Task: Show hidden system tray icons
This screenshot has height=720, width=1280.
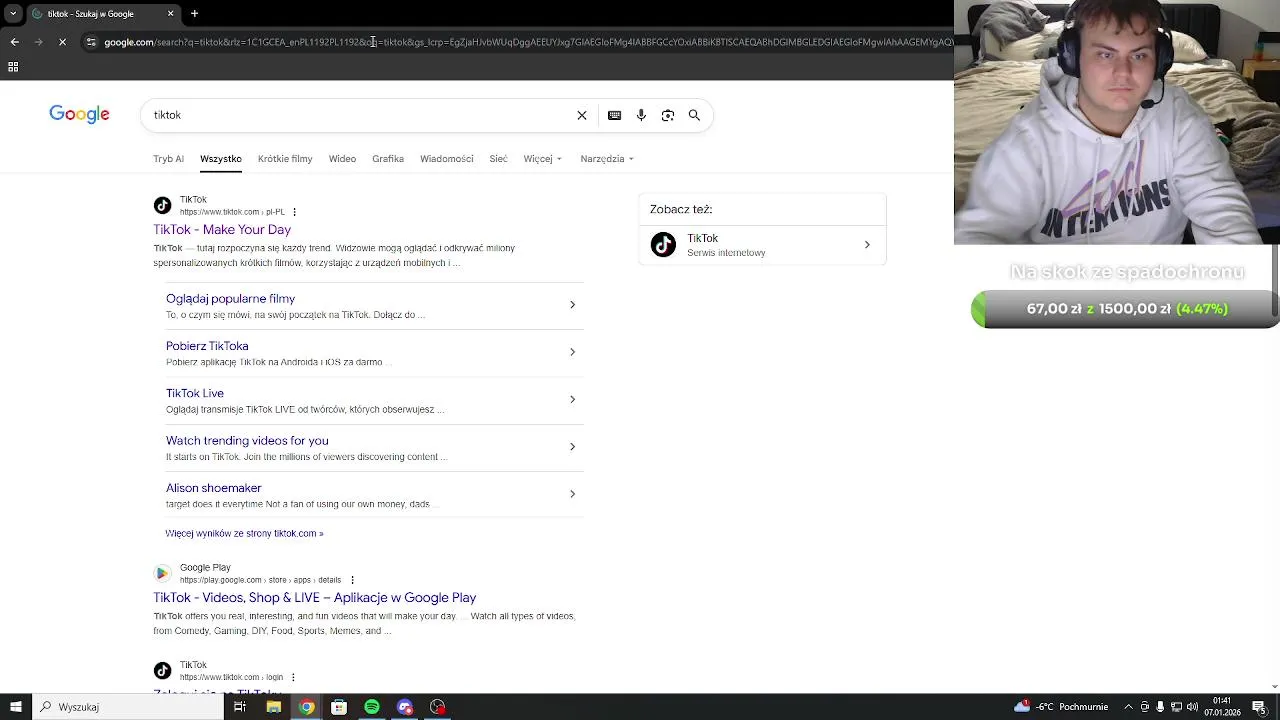Action: coord(1129,707)
